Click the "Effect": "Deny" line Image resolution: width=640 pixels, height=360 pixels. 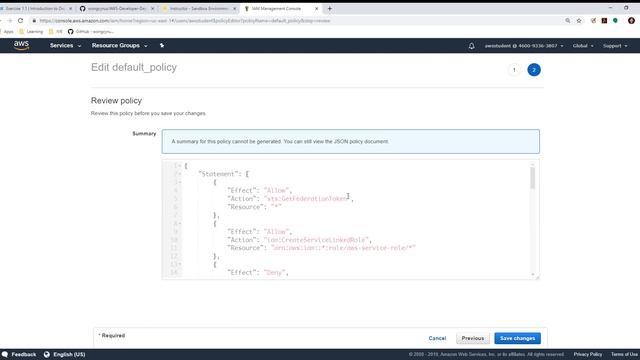click(x=258, y=272)
